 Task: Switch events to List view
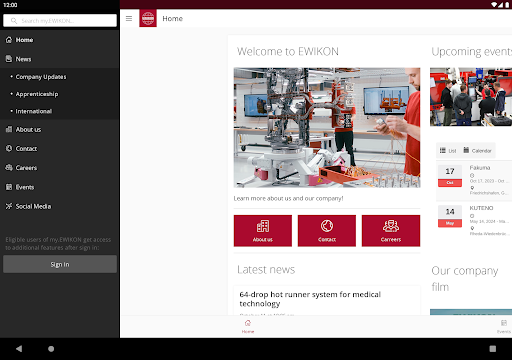pos(448,151)
